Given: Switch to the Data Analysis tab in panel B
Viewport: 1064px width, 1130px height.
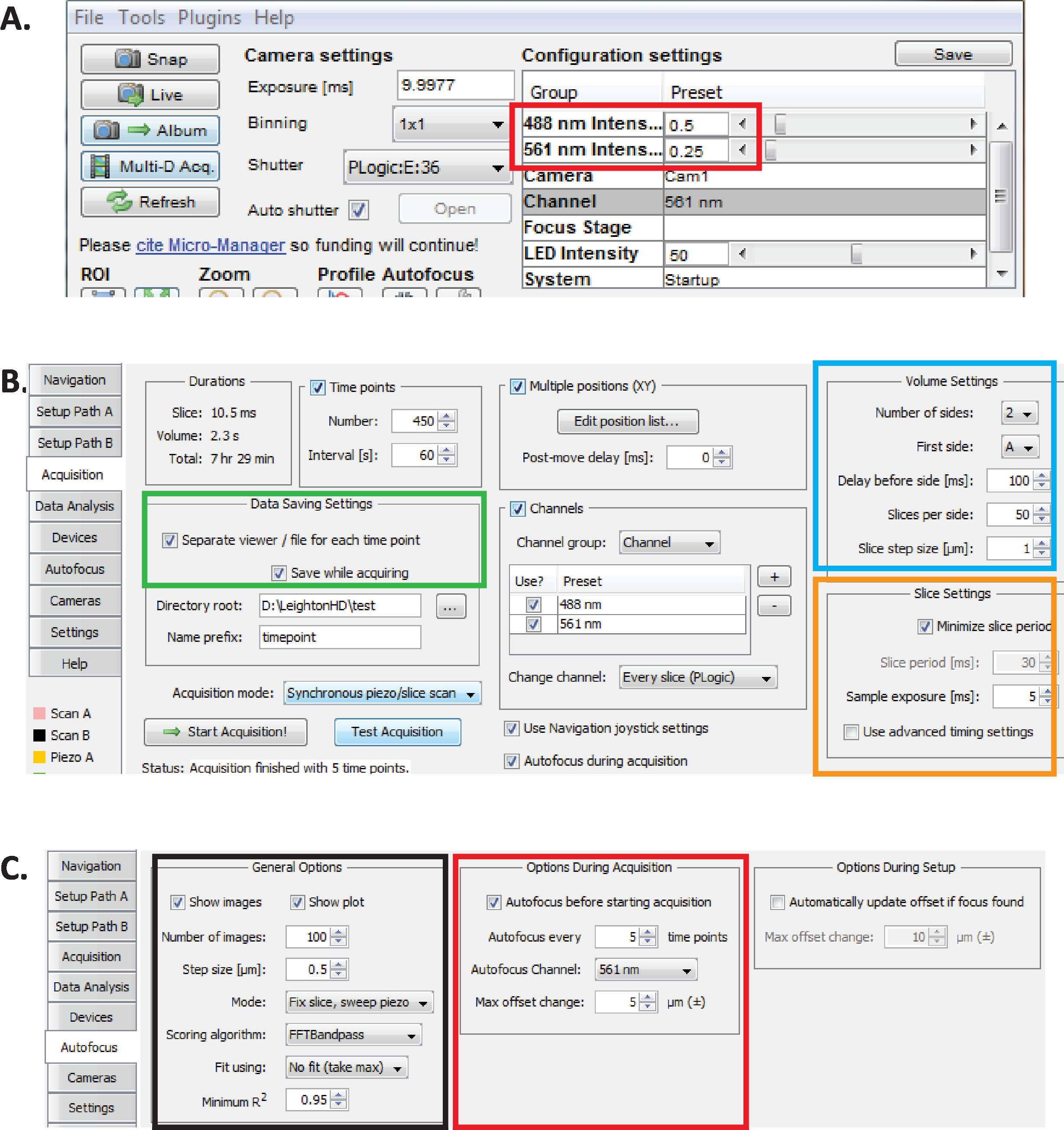Looking at the screenshot, I should coord(75,506).
